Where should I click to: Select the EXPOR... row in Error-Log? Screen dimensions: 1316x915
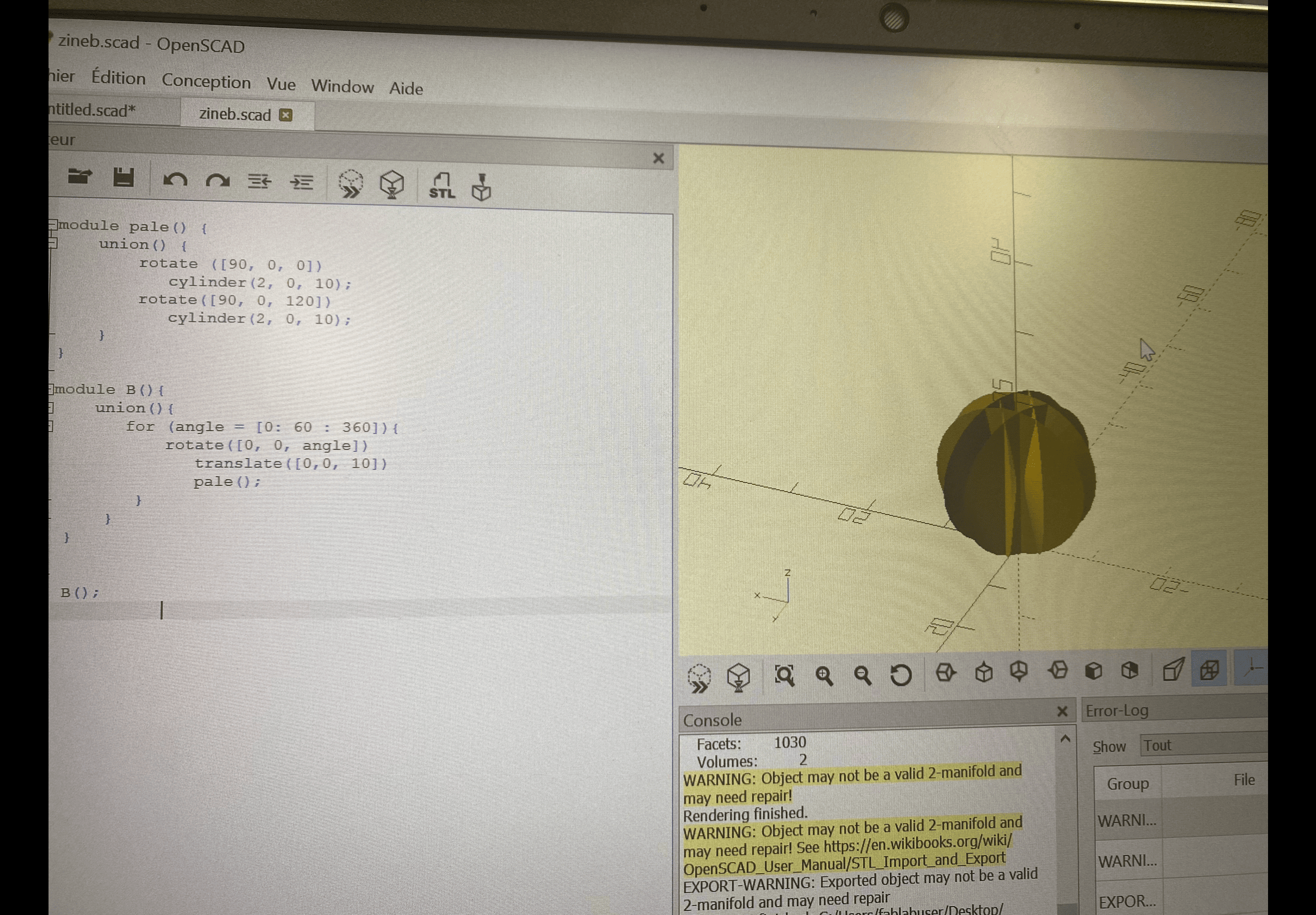coord(1182,899)
